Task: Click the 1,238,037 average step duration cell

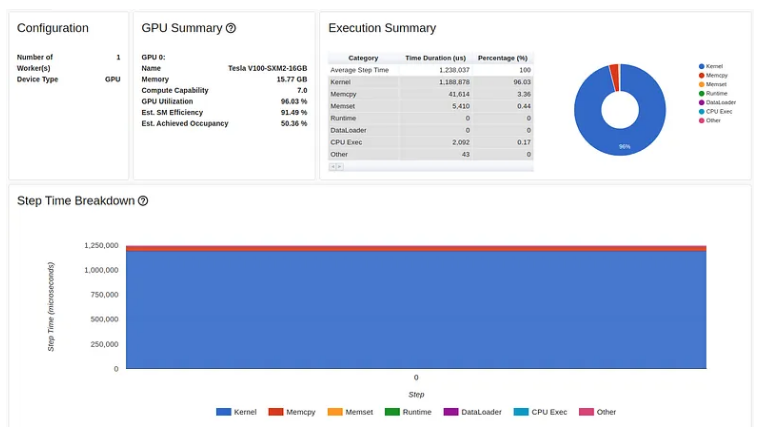Action: click(435, 70)
